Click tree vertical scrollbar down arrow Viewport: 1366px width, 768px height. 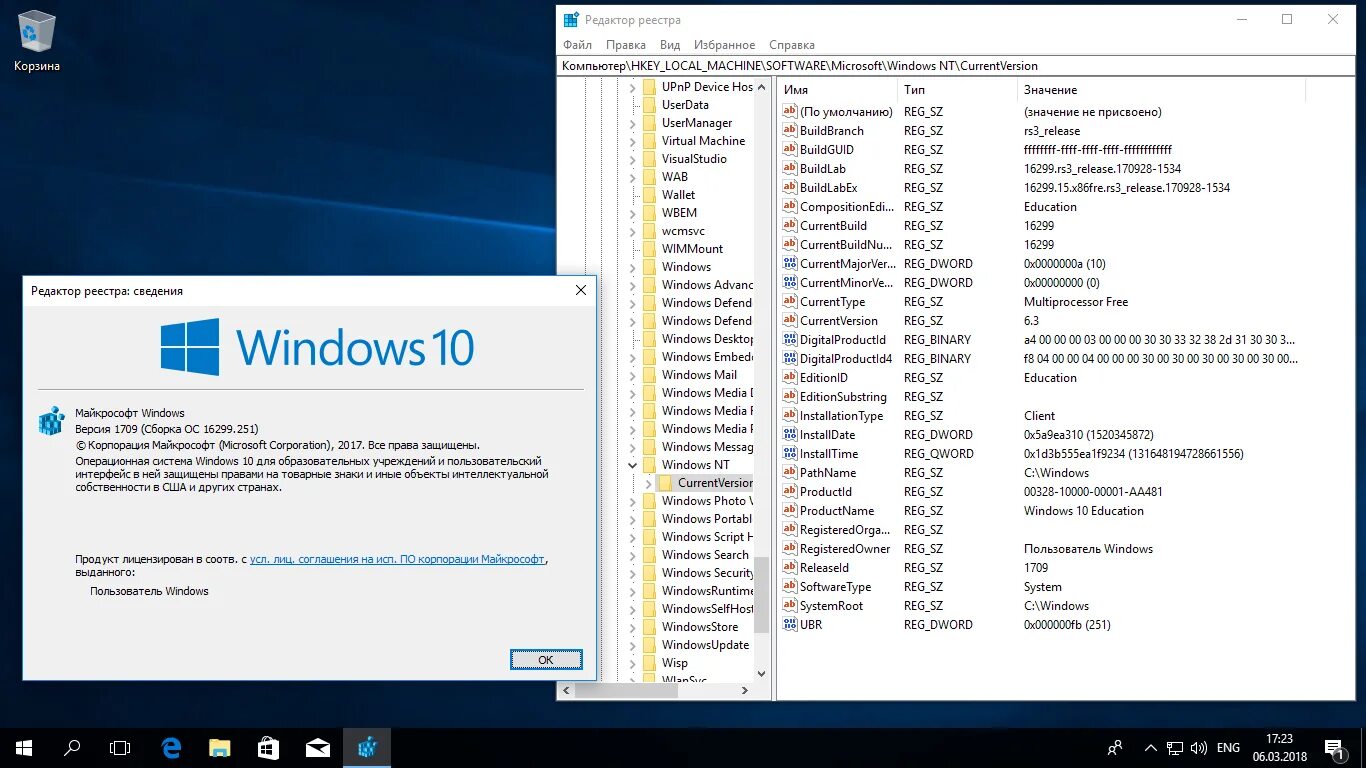point(762,674)
